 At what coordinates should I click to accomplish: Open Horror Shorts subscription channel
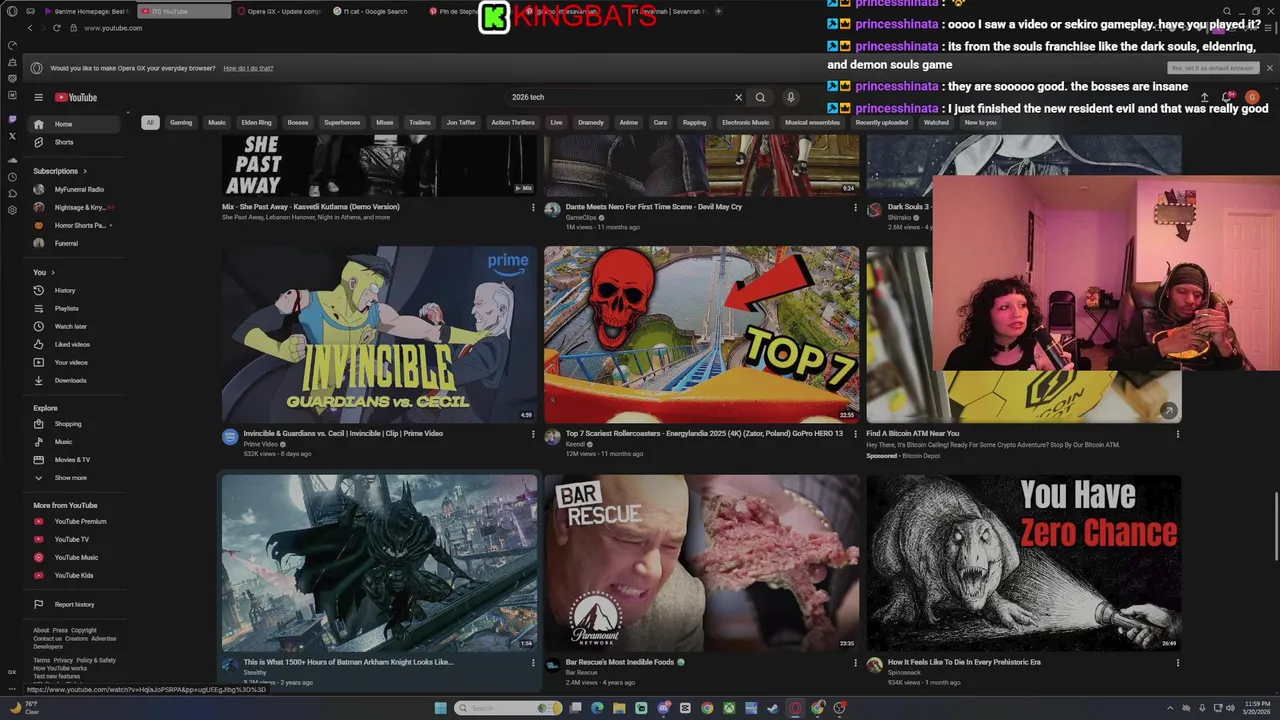[x=75, y=225]
